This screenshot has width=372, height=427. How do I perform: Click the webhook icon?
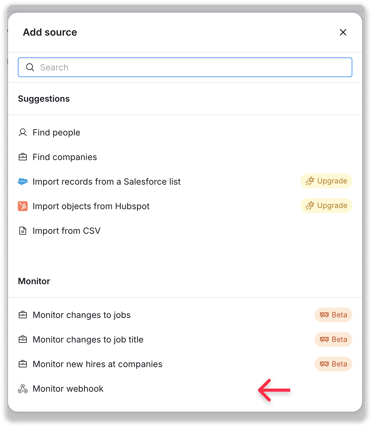[23, 389]
